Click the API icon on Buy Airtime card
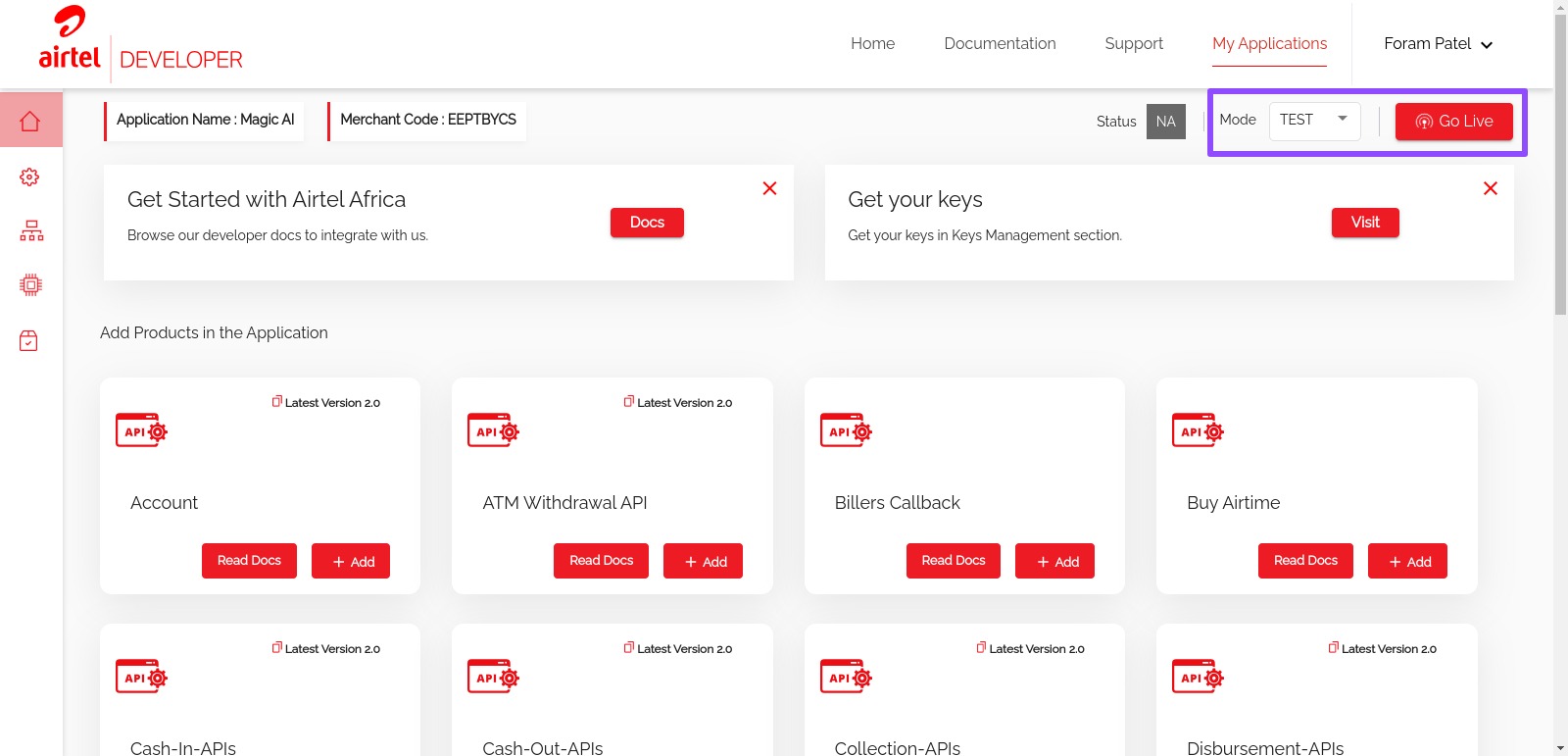Viewport: 1568px width, 756px height. [1198, 430]
